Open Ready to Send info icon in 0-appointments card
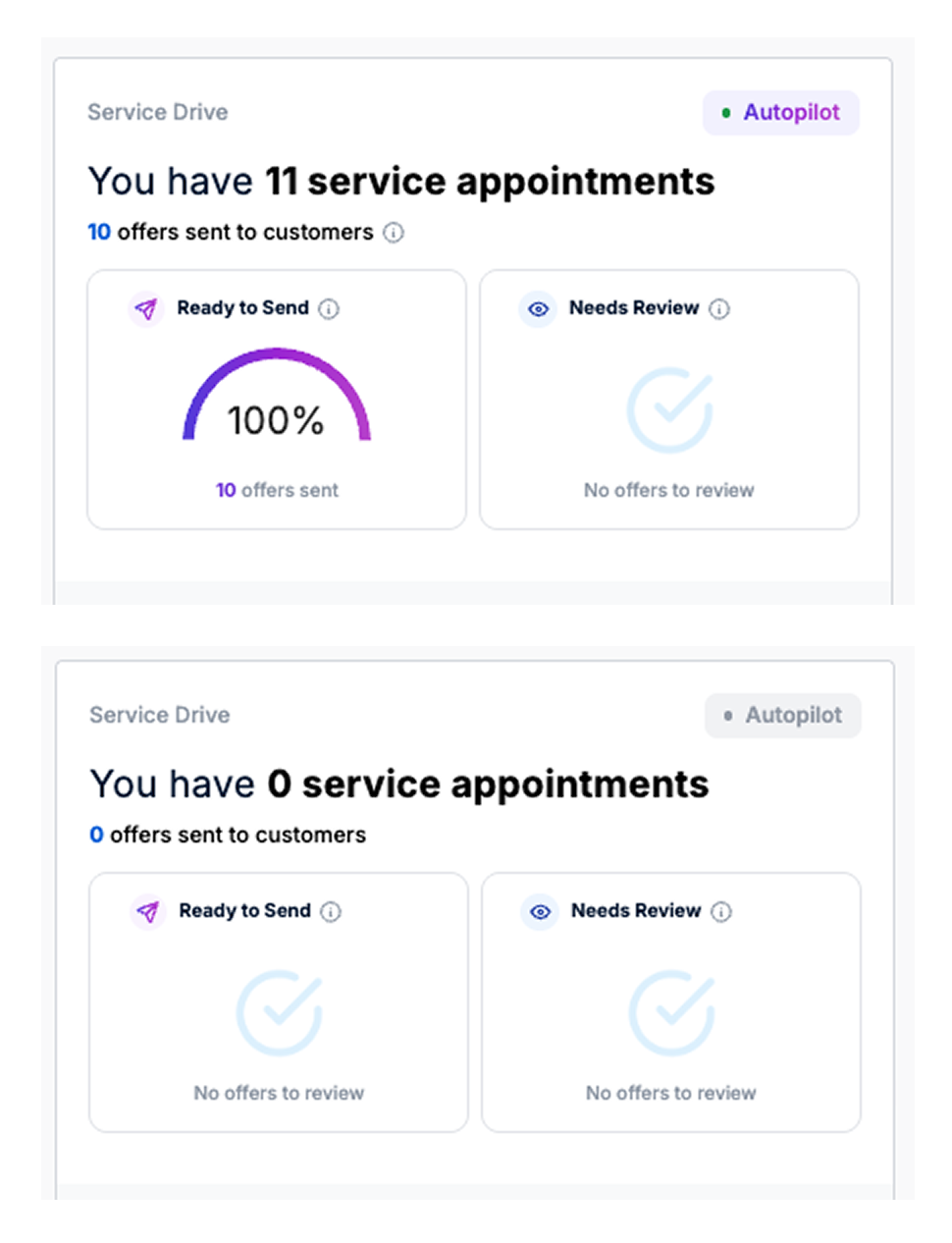This screenshot has height=1243, width=952. [x=332, y=912]
